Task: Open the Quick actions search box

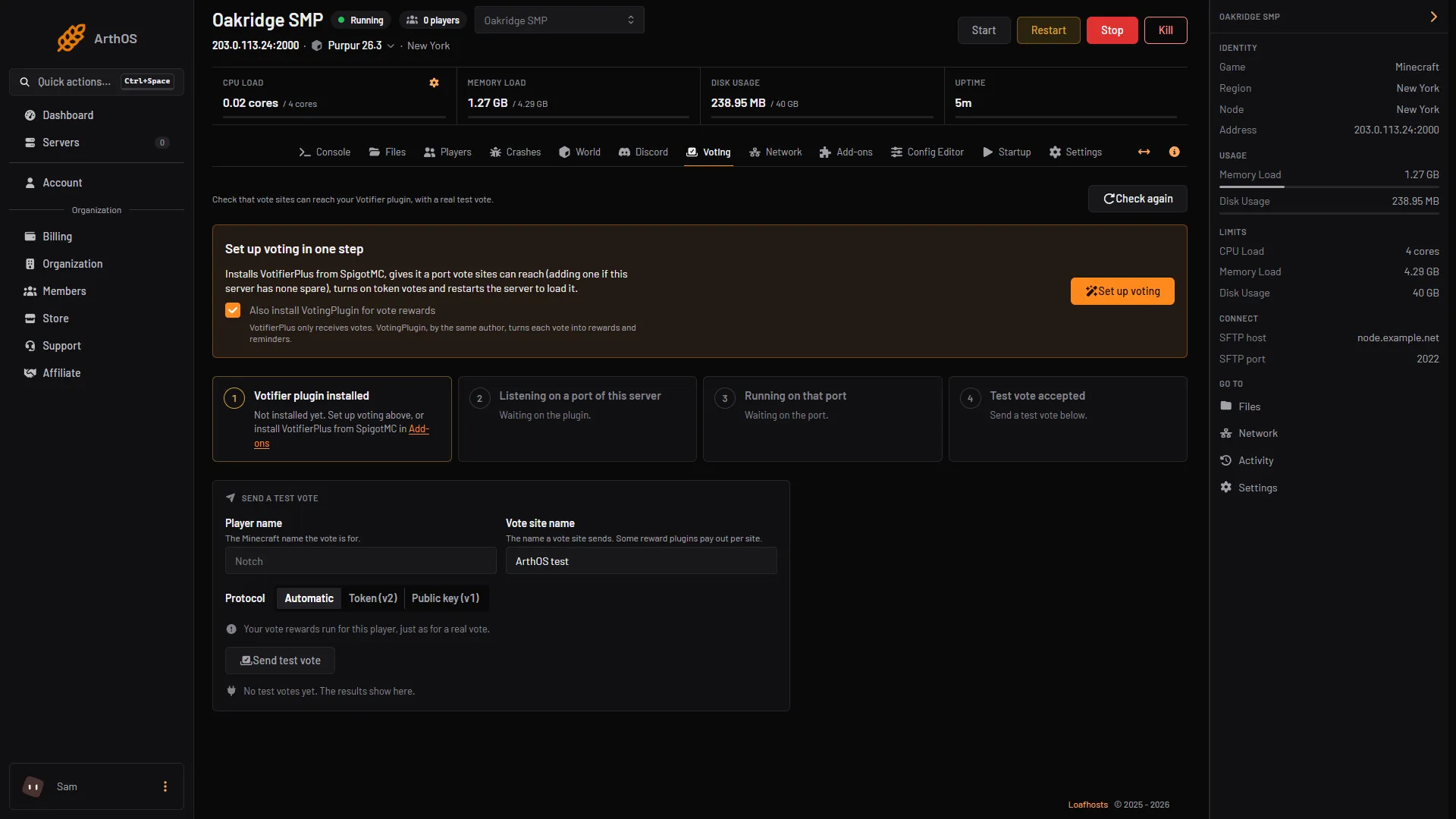Action: coord(96,82)
